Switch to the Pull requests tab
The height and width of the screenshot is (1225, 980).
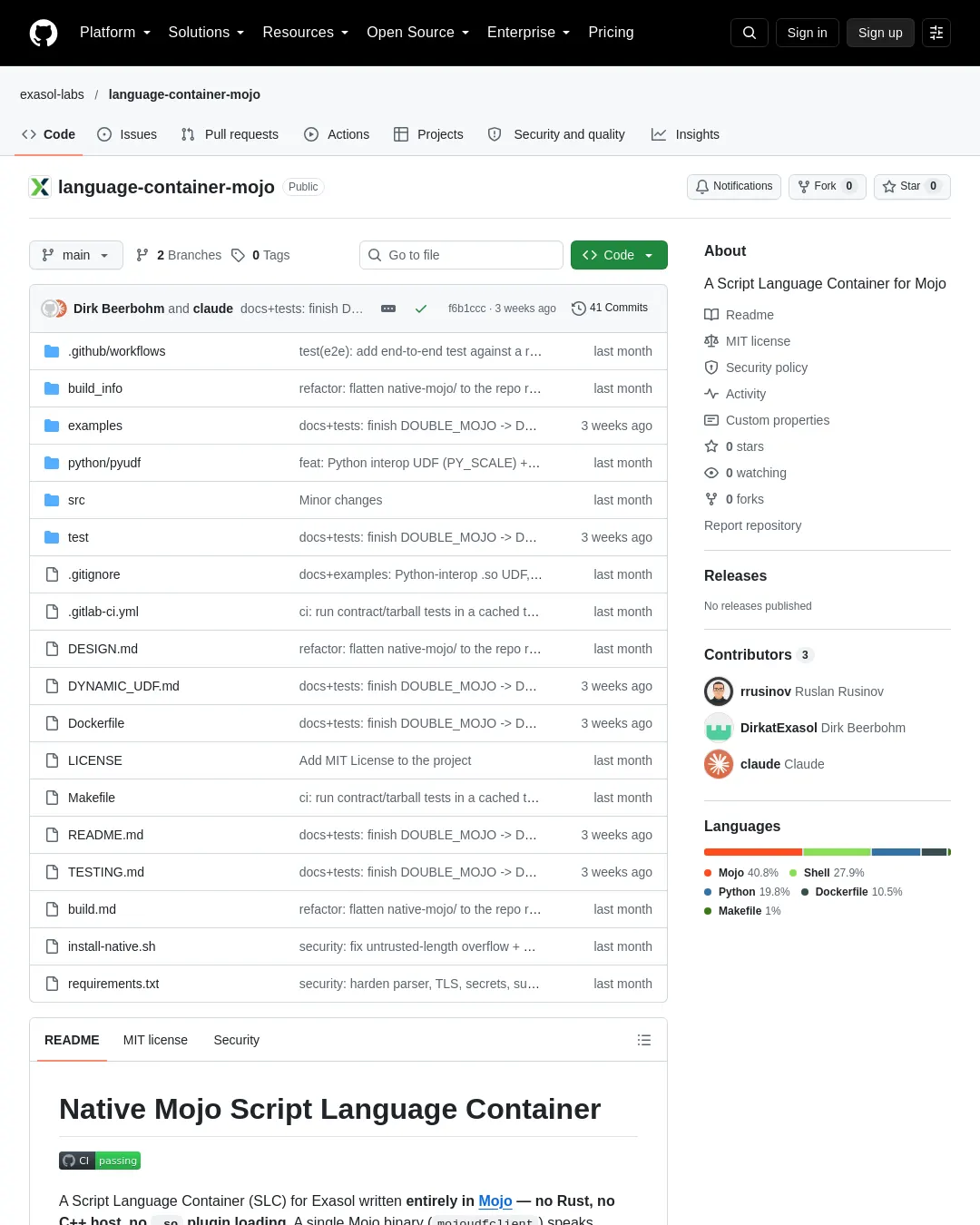point(230,134)
